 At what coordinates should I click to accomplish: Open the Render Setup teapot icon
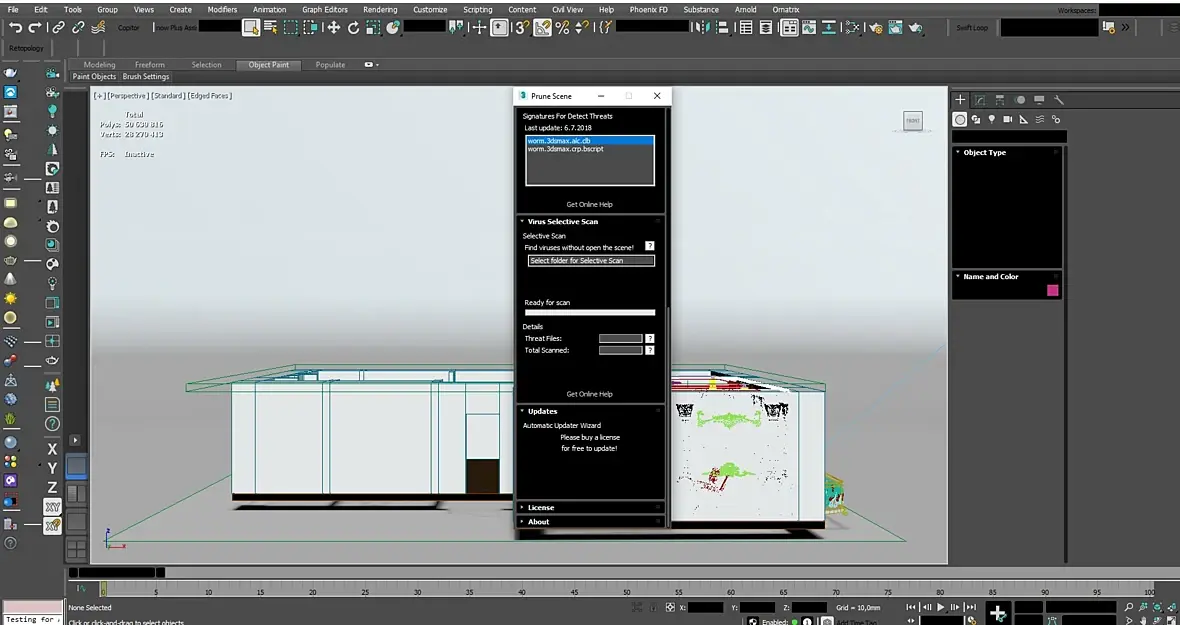875,28
